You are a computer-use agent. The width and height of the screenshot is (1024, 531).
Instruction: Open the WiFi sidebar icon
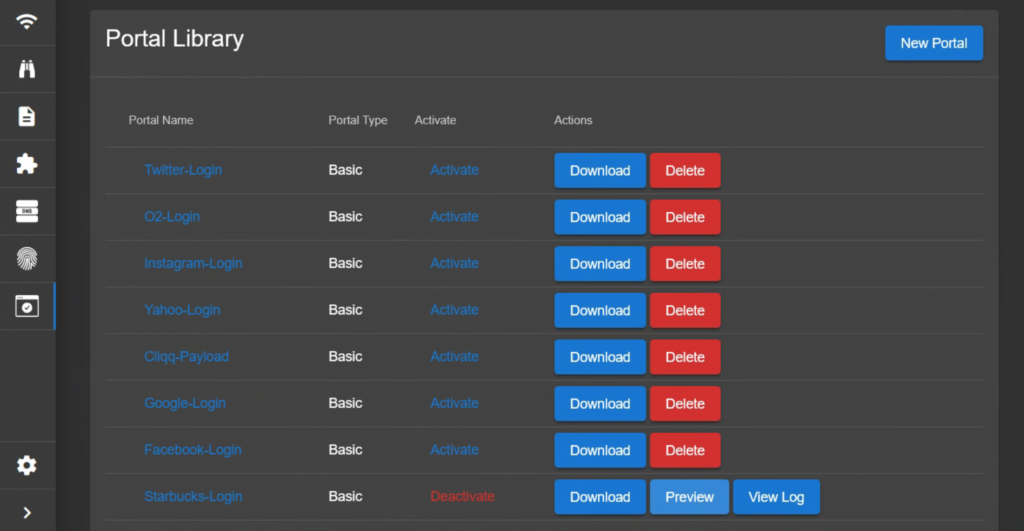pyautogui.click(x=27, y=22)
